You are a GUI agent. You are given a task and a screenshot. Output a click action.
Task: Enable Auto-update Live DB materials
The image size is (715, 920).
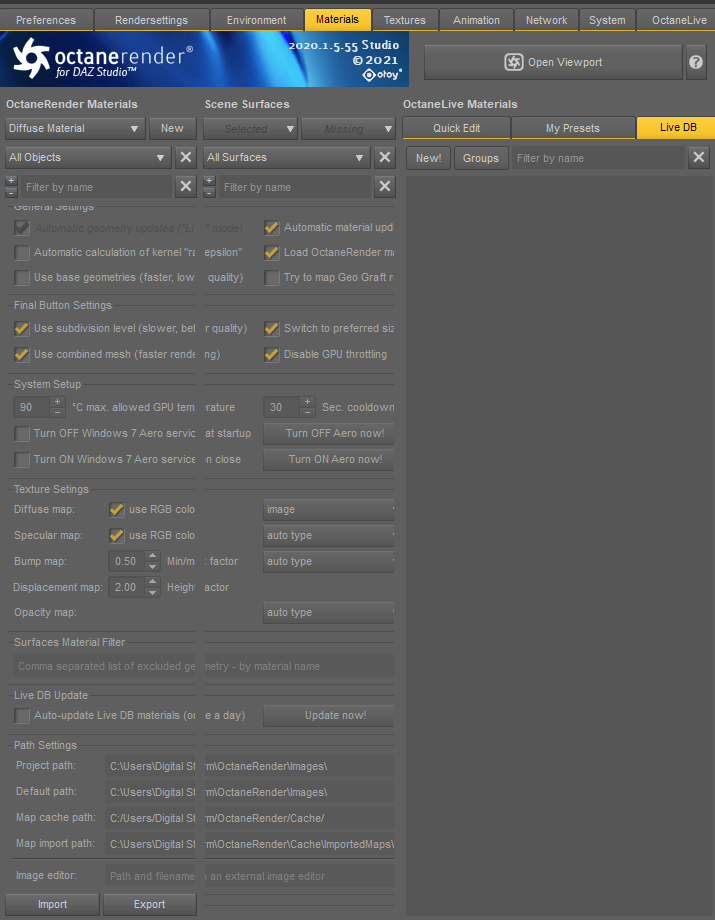[x=22, y=716]
